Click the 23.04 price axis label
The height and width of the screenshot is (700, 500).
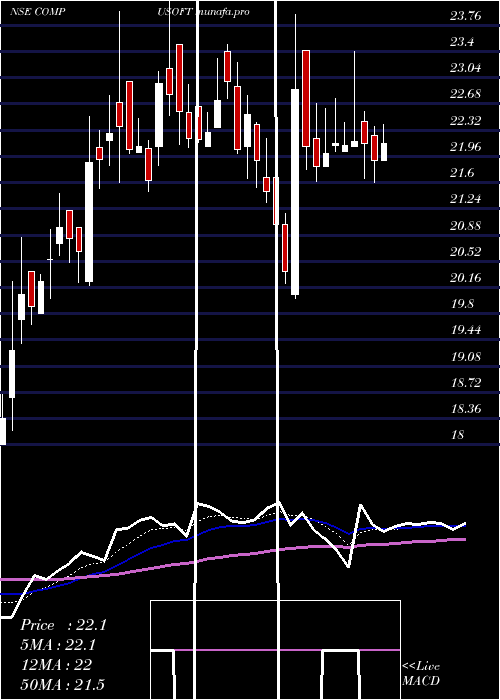click(x=466, y=68)
